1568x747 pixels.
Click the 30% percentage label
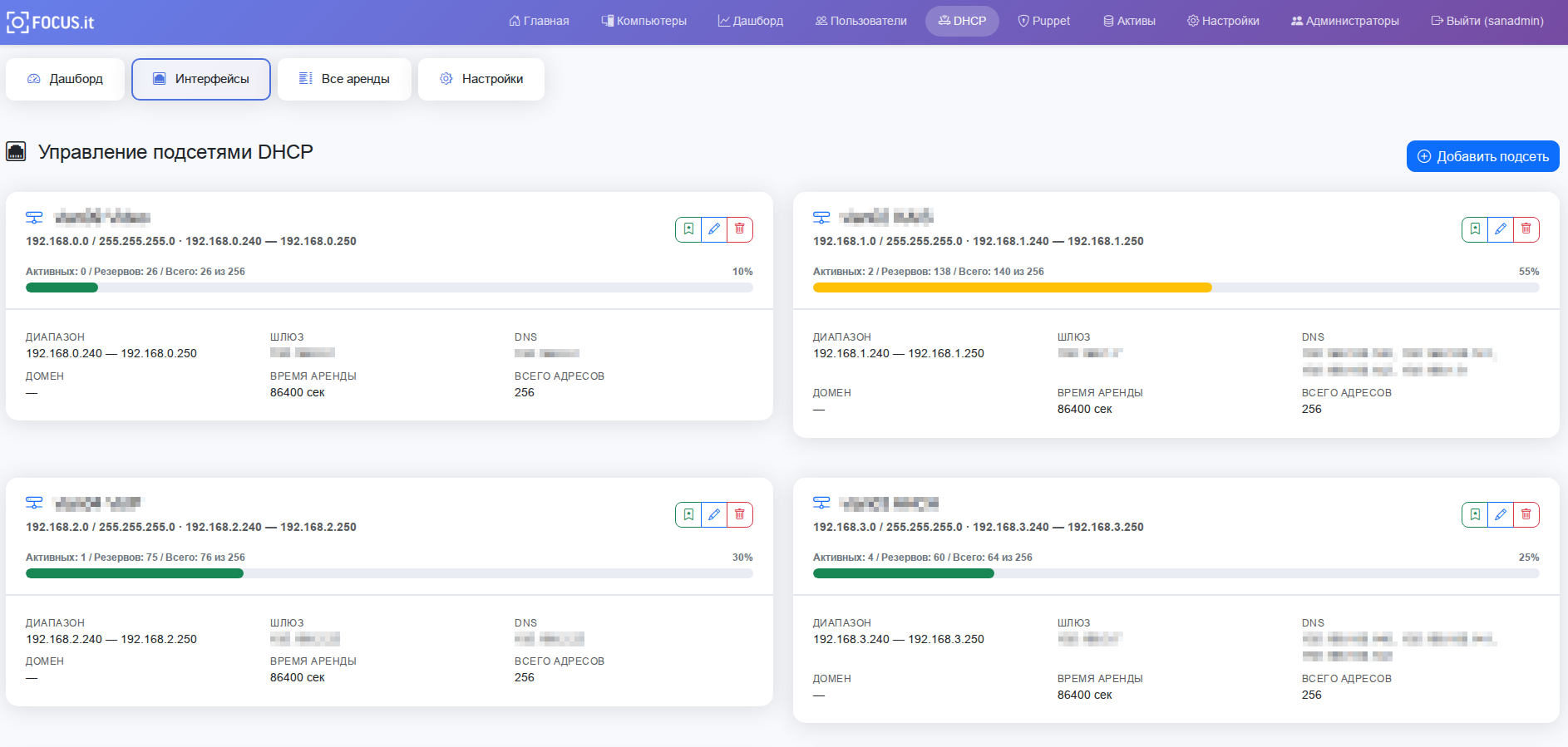742,558
